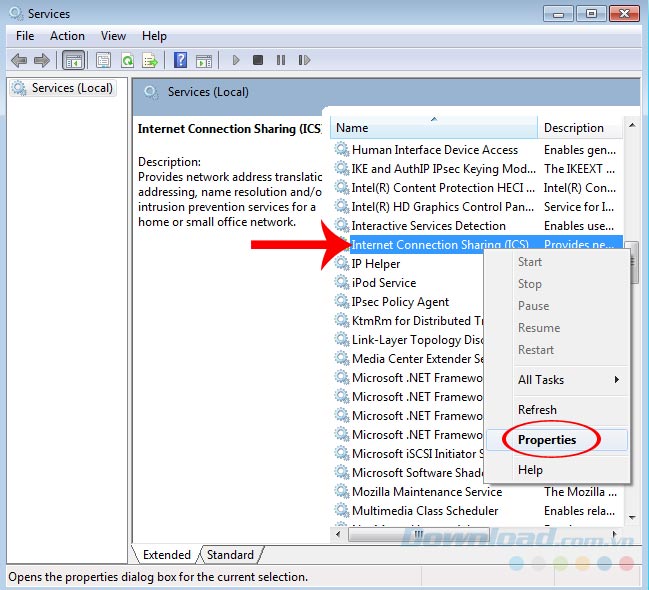Viewport: 649px width, 590px height.
Task: Click the Back arrow in the toolbar
Action: 19,60
